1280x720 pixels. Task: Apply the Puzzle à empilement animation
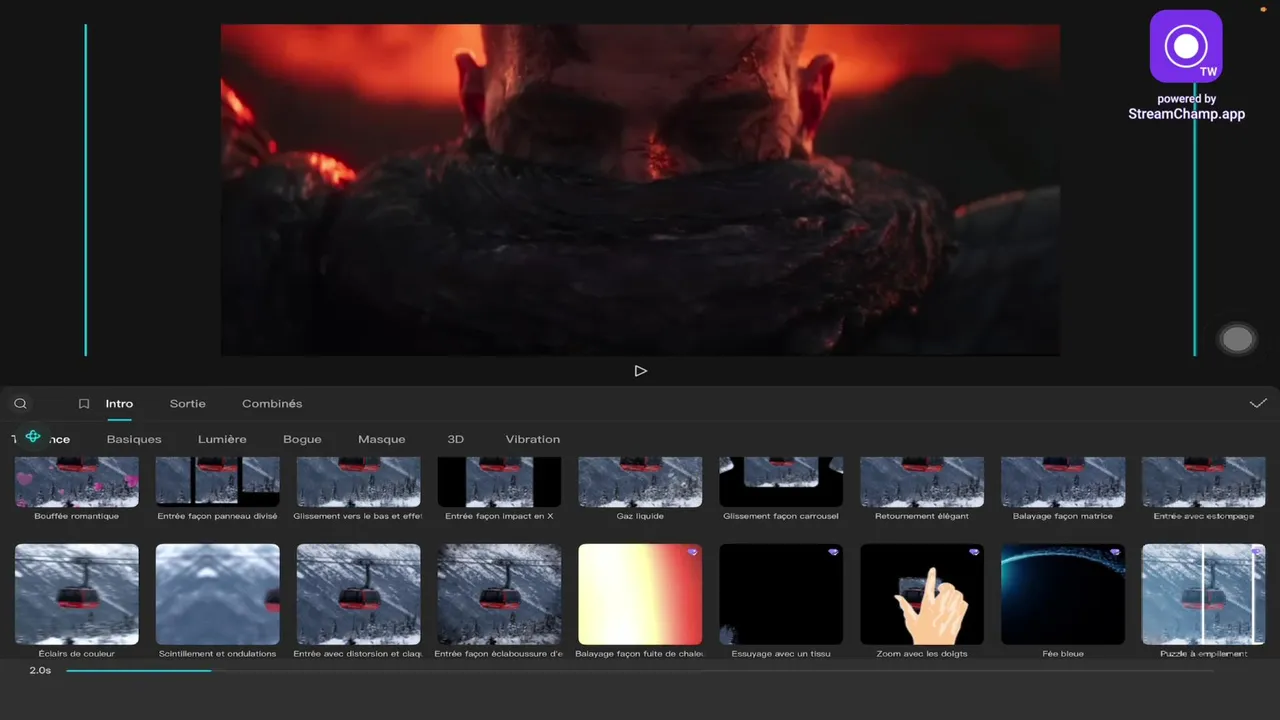click(1204, 594)
